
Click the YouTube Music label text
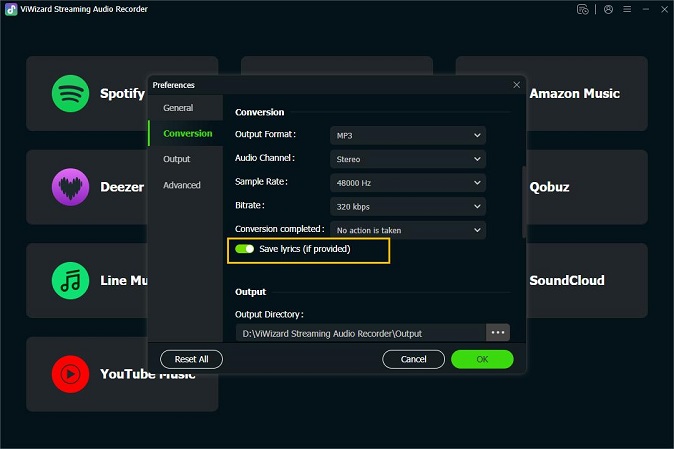pos(148,374)
